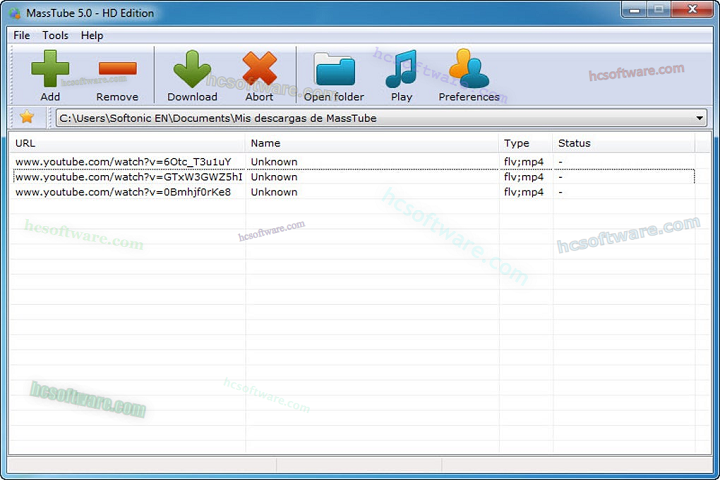Open the File menu

tap(22, 35)
